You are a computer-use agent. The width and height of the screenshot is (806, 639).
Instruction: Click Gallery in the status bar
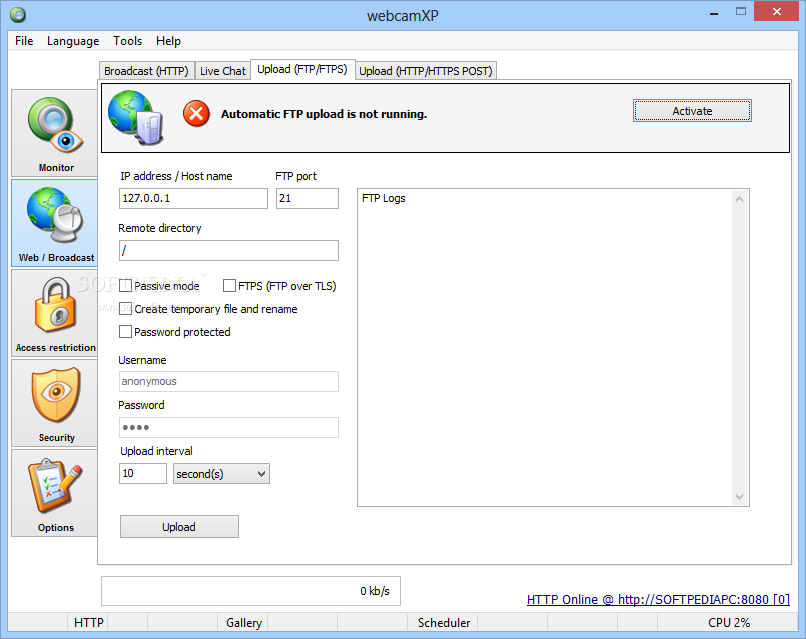tap(244, 623)
